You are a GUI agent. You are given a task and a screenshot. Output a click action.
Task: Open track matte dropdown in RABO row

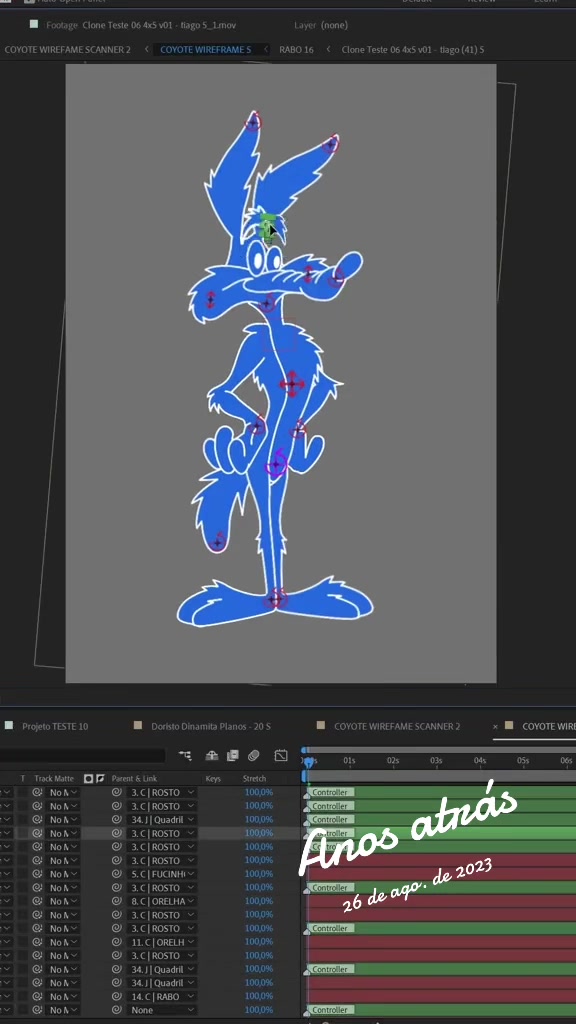click(x=63, y=997)
